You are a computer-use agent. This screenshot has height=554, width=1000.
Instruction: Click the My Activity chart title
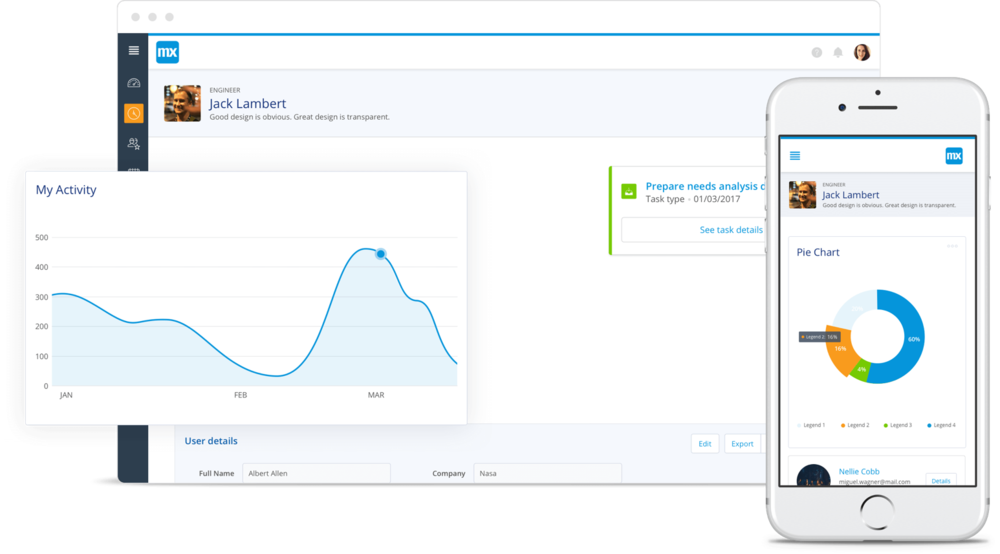click(66, 190)
